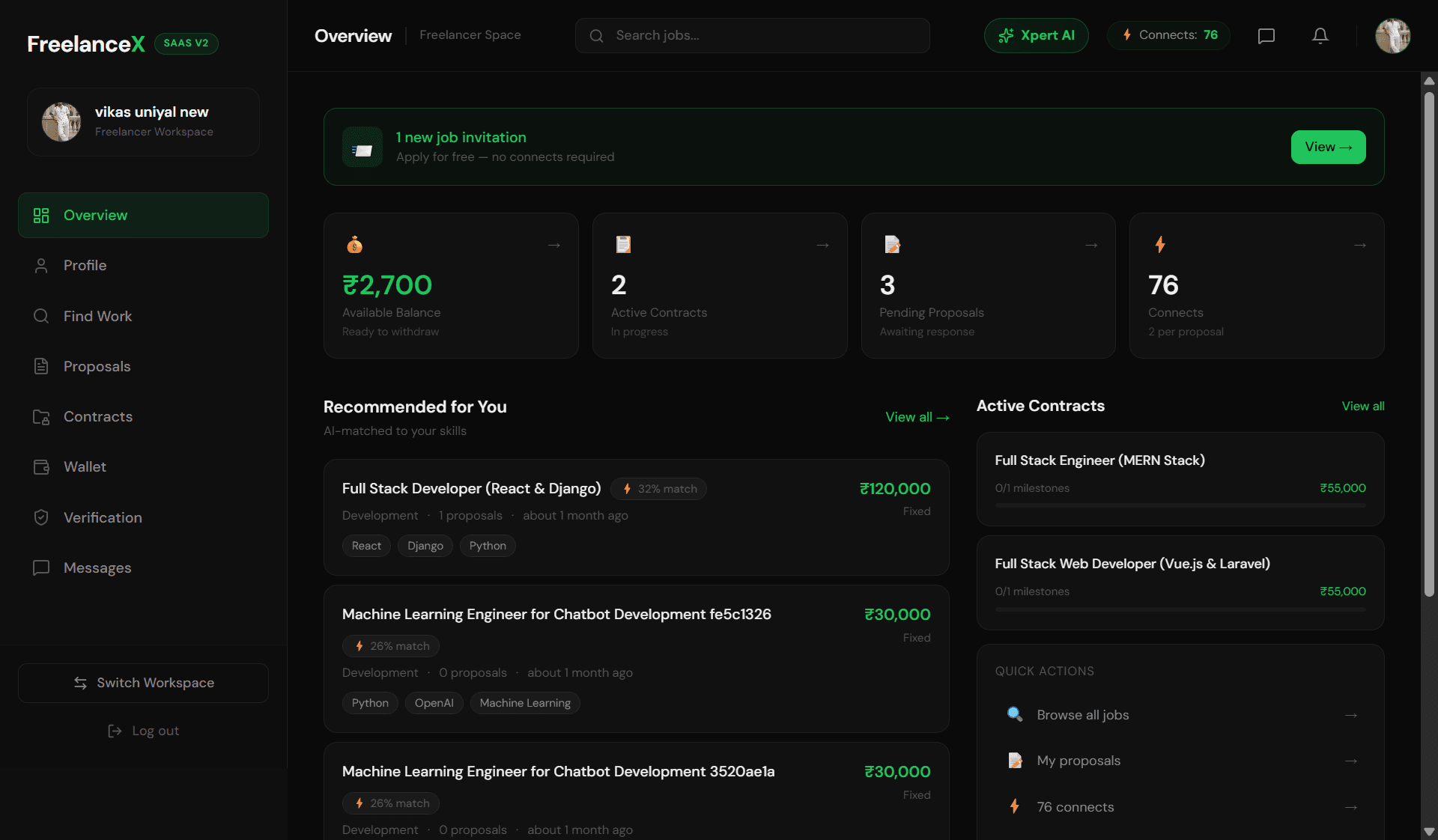This screenshot has height=840, width=1438.
Task: Click the Django skill tag
Action: (425, 546)
